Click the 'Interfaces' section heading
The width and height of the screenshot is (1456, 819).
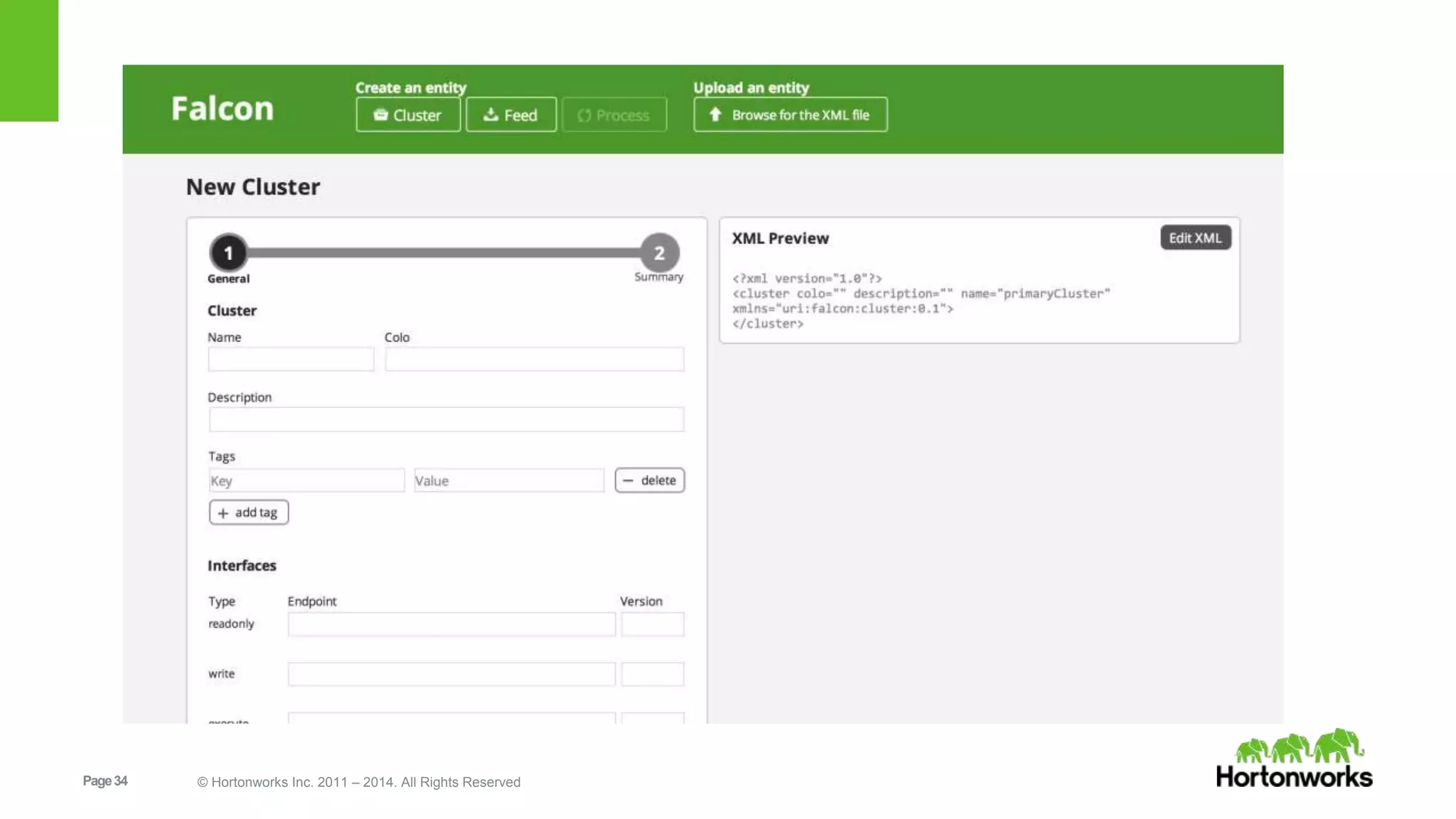pyautogui.click(x=242, y=566)
